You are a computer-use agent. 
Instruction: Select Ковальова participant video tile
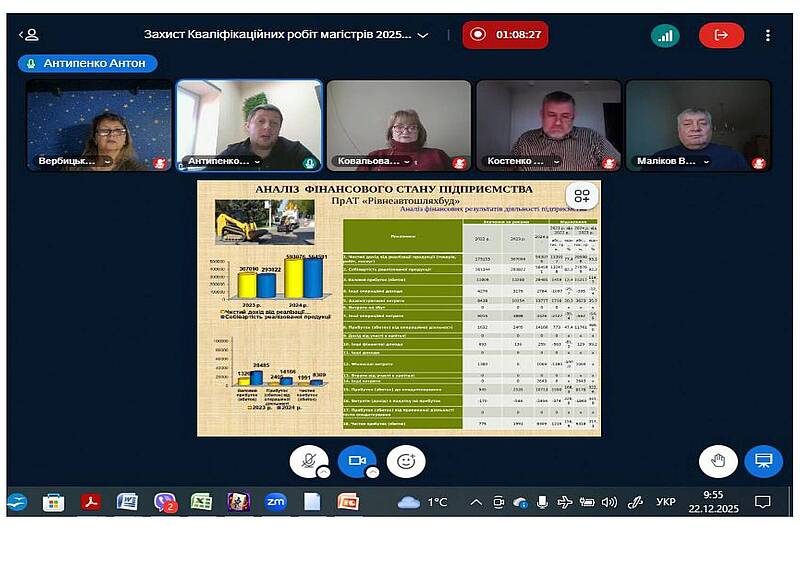pyautogui.click(x=398, y=125)
